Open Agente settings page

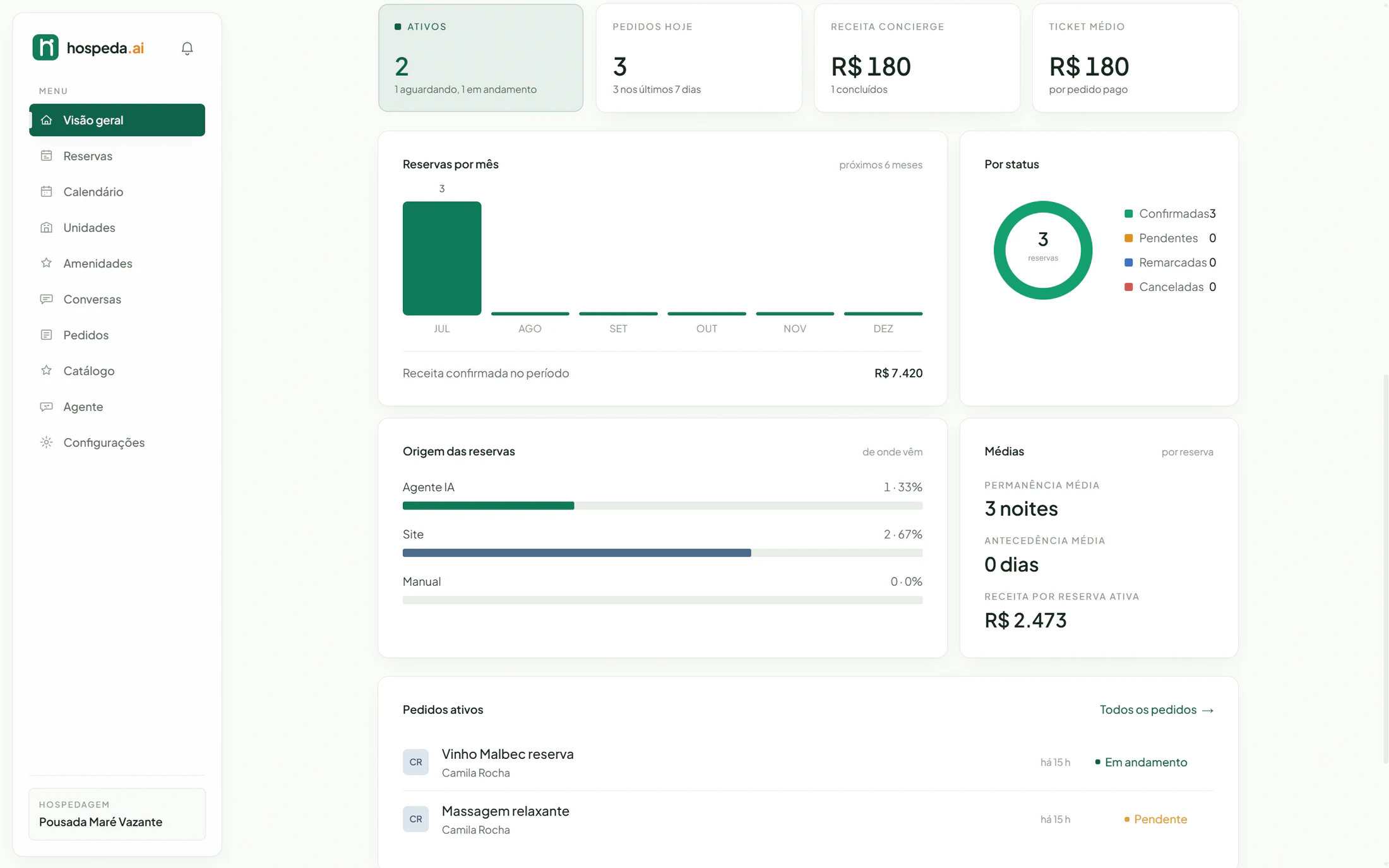point(117,406)
